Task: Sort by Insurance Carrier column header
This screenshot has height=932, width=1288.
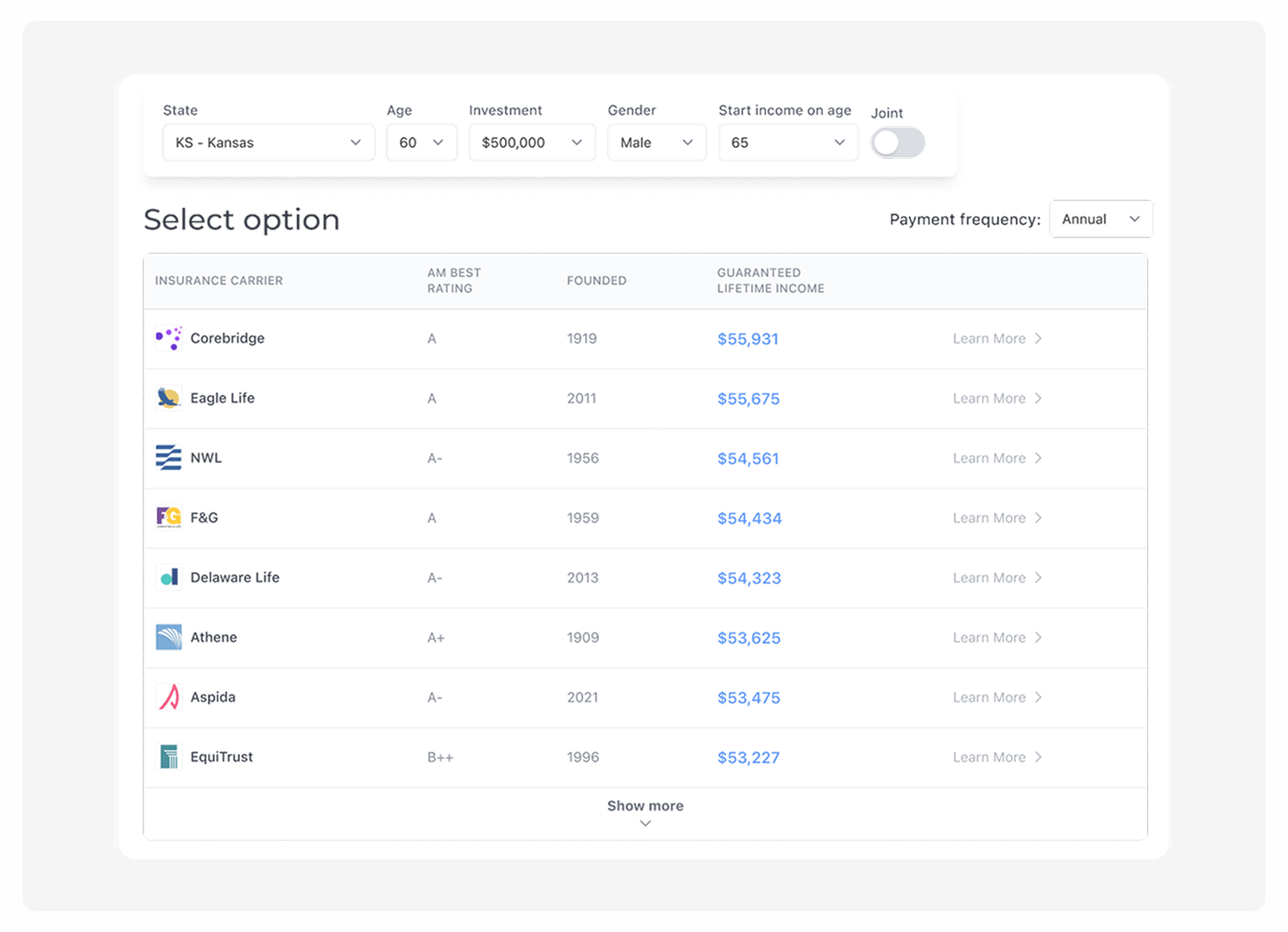Action: click(x=218, y=280)
